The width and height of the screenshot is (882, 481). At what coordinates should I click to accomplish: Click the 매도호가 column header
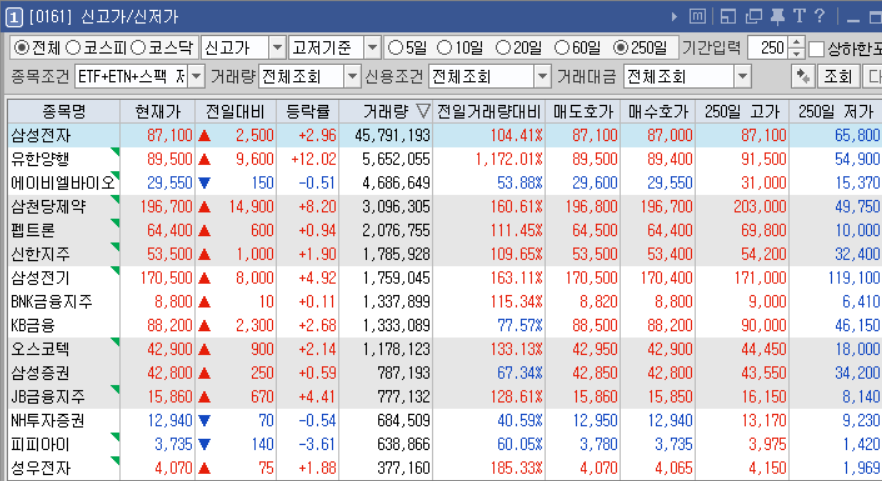pos(583,111)
